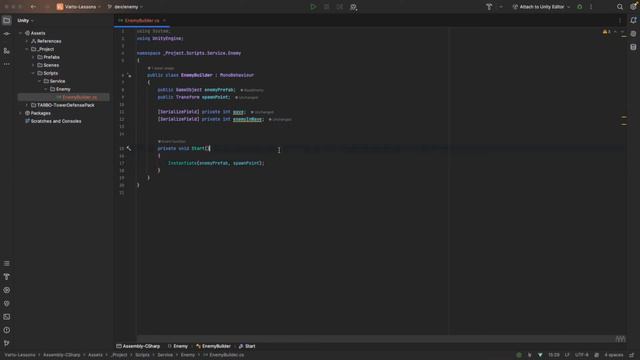Expand the Prefabs folder
Image resolution: width=640 pixels, height=360 pixels.
(33, 57)
